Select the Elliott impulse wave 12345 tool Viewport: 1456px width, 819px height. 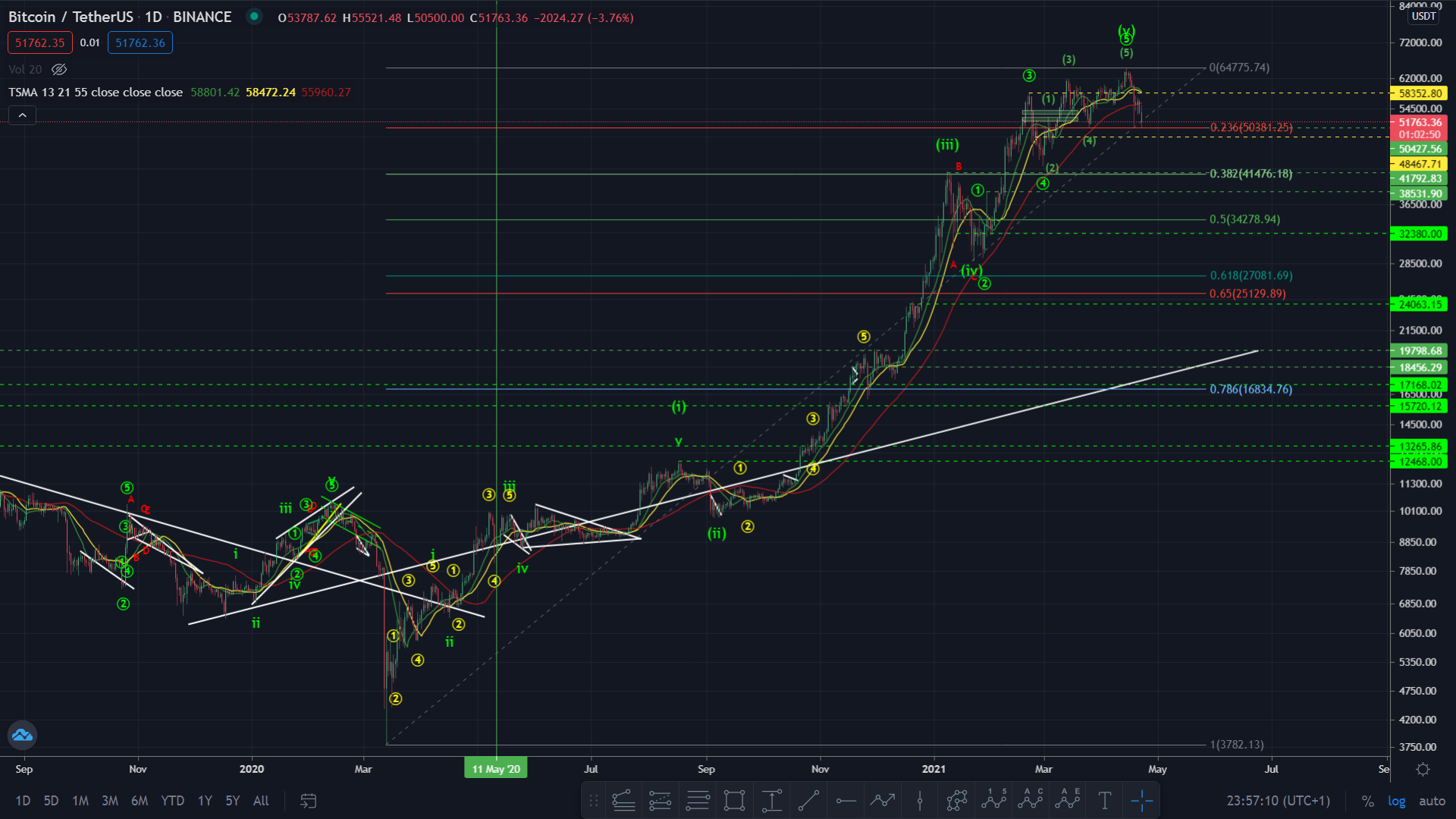coord(993,801)
